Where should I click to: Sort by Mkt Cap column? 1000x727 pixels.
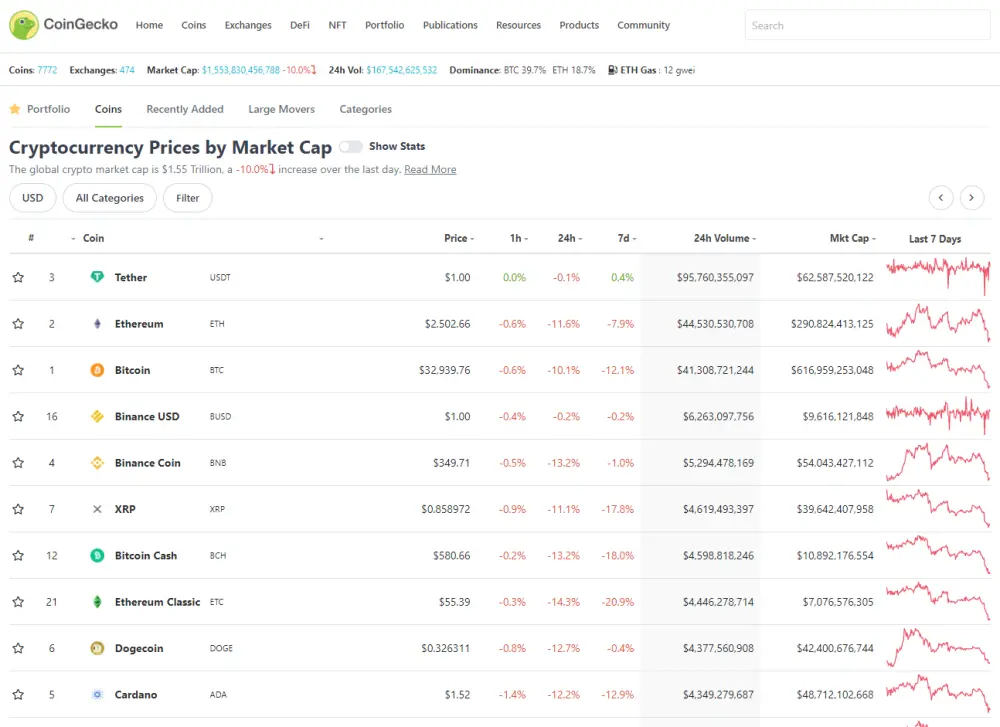point(852,238)
